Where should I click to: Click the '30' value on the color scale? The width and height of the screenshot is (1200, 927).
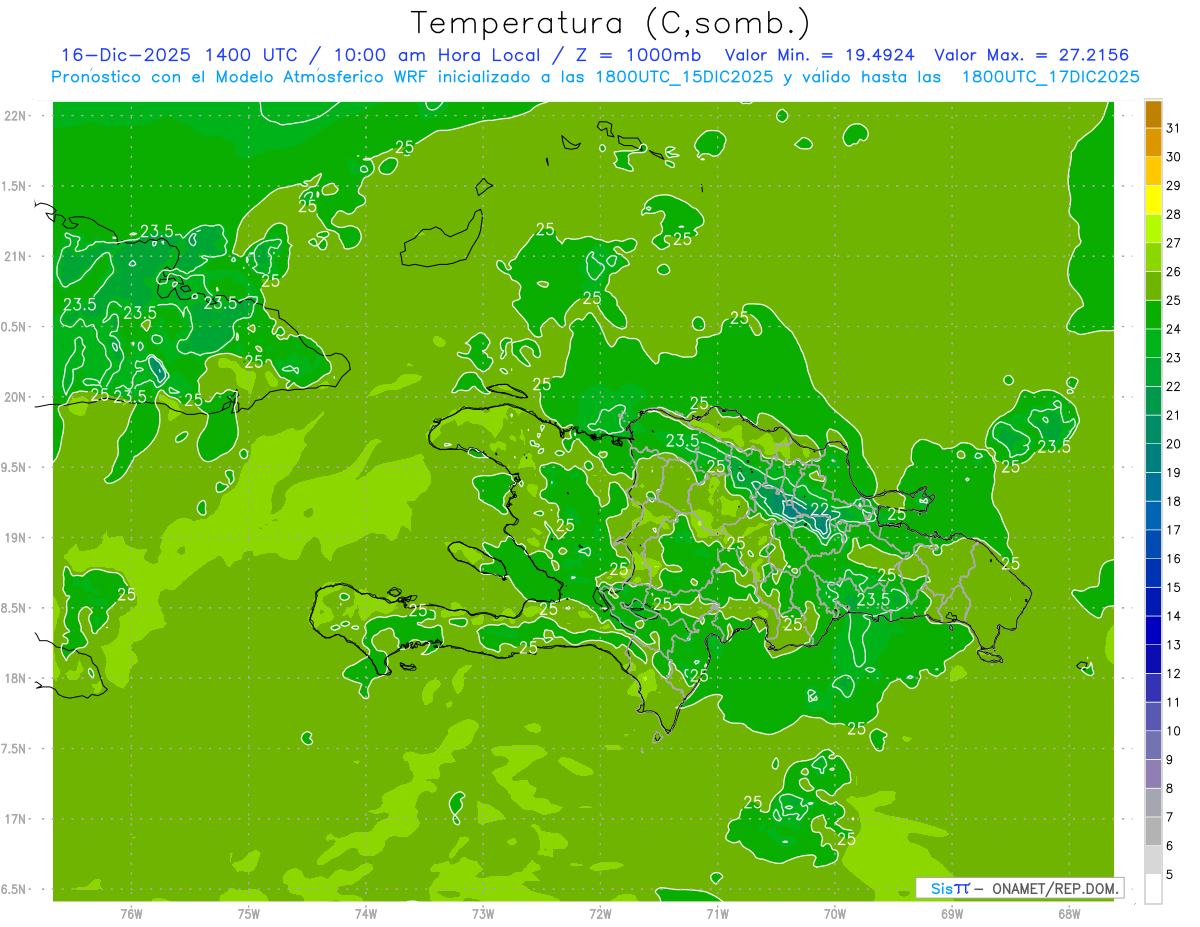click(1174, 157)
